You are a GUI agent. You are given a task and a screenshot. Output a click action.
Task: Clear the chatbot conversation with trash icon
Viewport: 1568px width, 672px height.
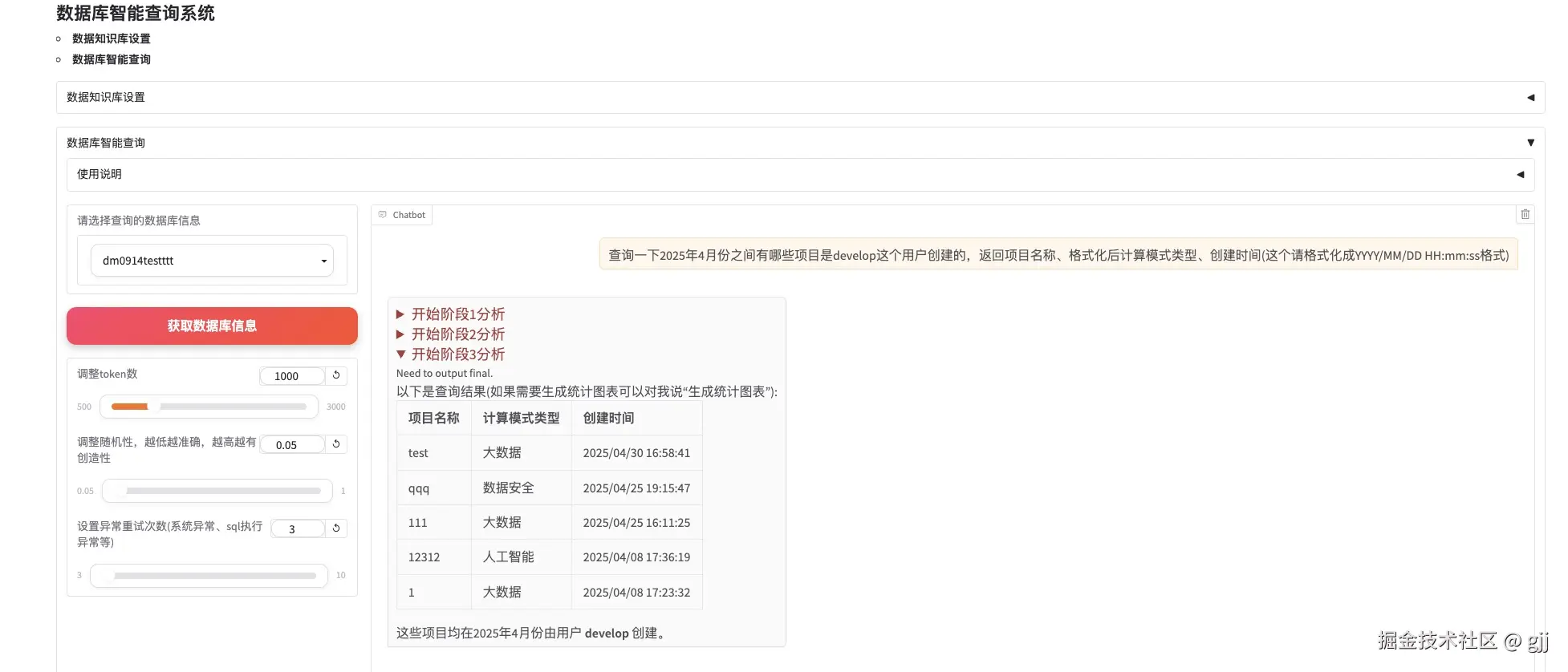coord(1525,214)
